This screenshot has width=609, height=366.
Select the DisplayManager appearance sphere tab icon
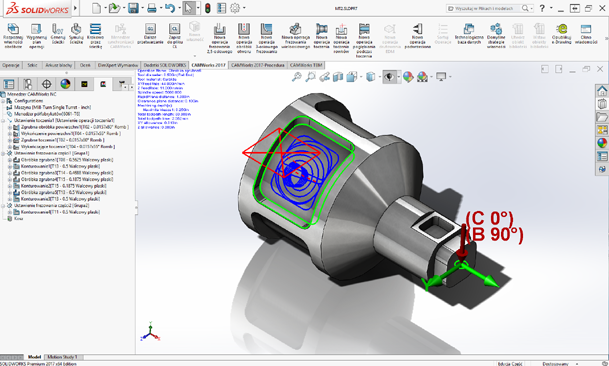[x=65, y=84]
